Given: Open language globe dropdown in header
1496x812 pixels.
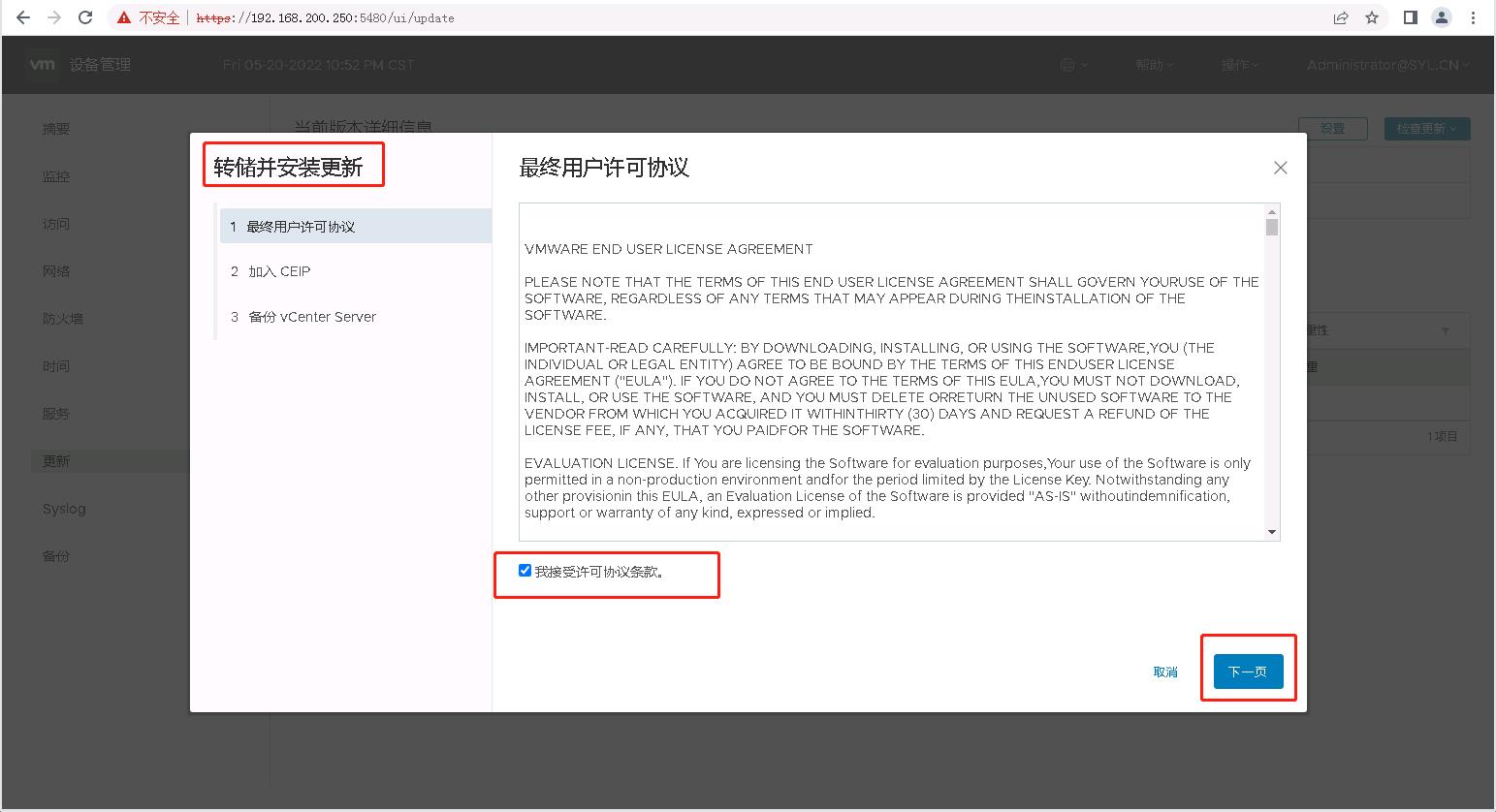Looking at the screenshot, I should point(1073,65).
